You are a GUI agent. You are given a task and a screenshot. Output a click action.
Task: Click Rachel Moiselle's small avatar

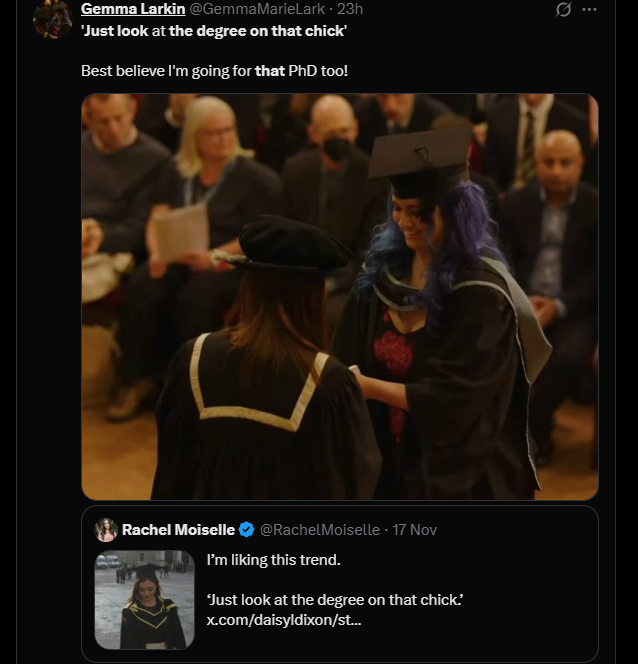coord(106,530)
